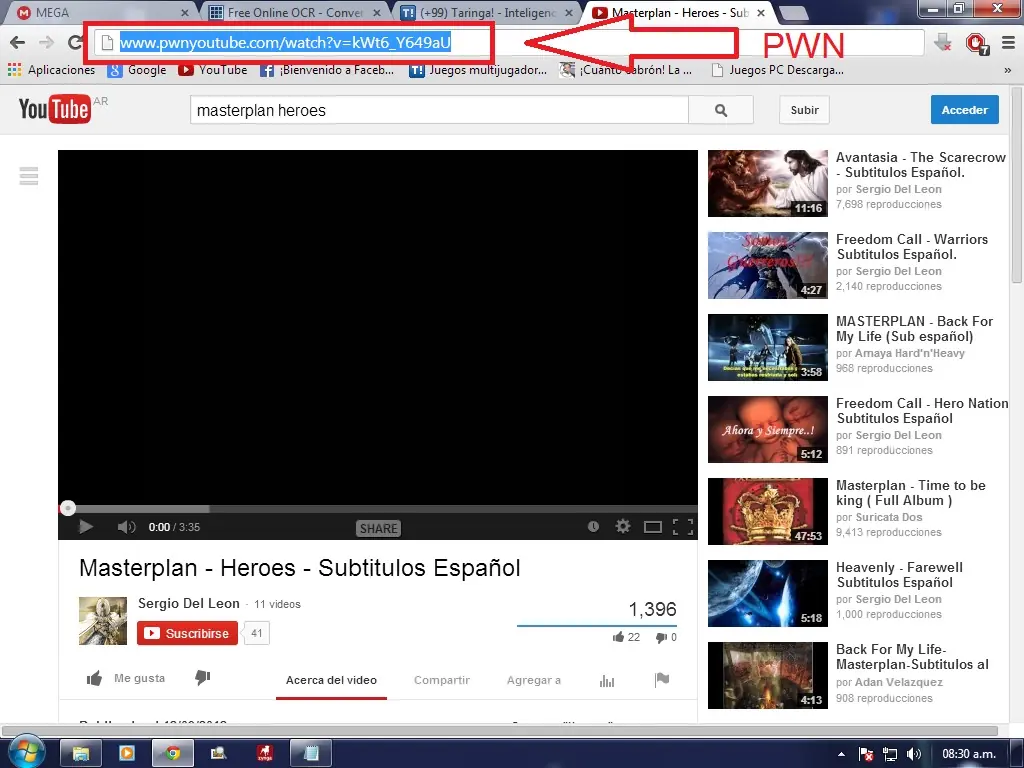Open the system tray volume icon
This screenshot has height=768, width=1024.
(x=914, y=754)
